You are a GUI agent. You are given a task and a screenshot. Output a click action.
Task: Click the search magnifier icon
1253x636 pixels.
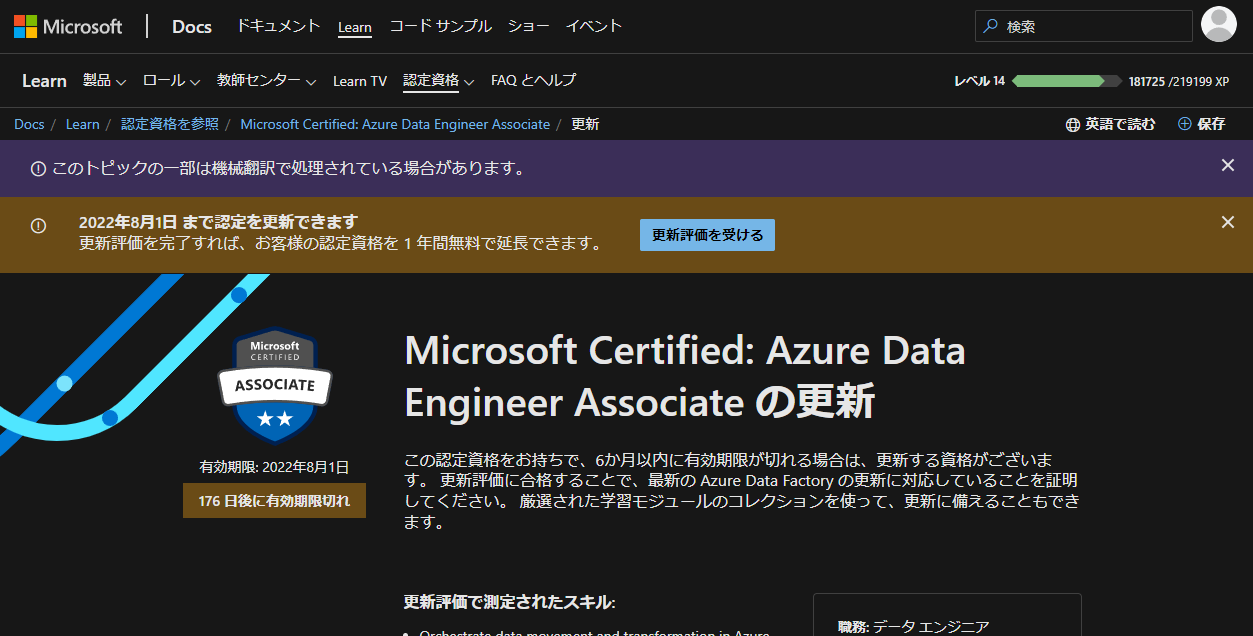coord(990,27)
